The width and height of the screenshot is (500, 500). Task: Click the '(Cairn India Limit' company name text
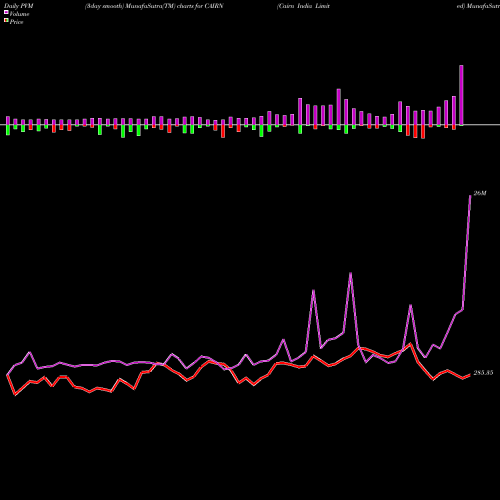[x=303, y=6]
